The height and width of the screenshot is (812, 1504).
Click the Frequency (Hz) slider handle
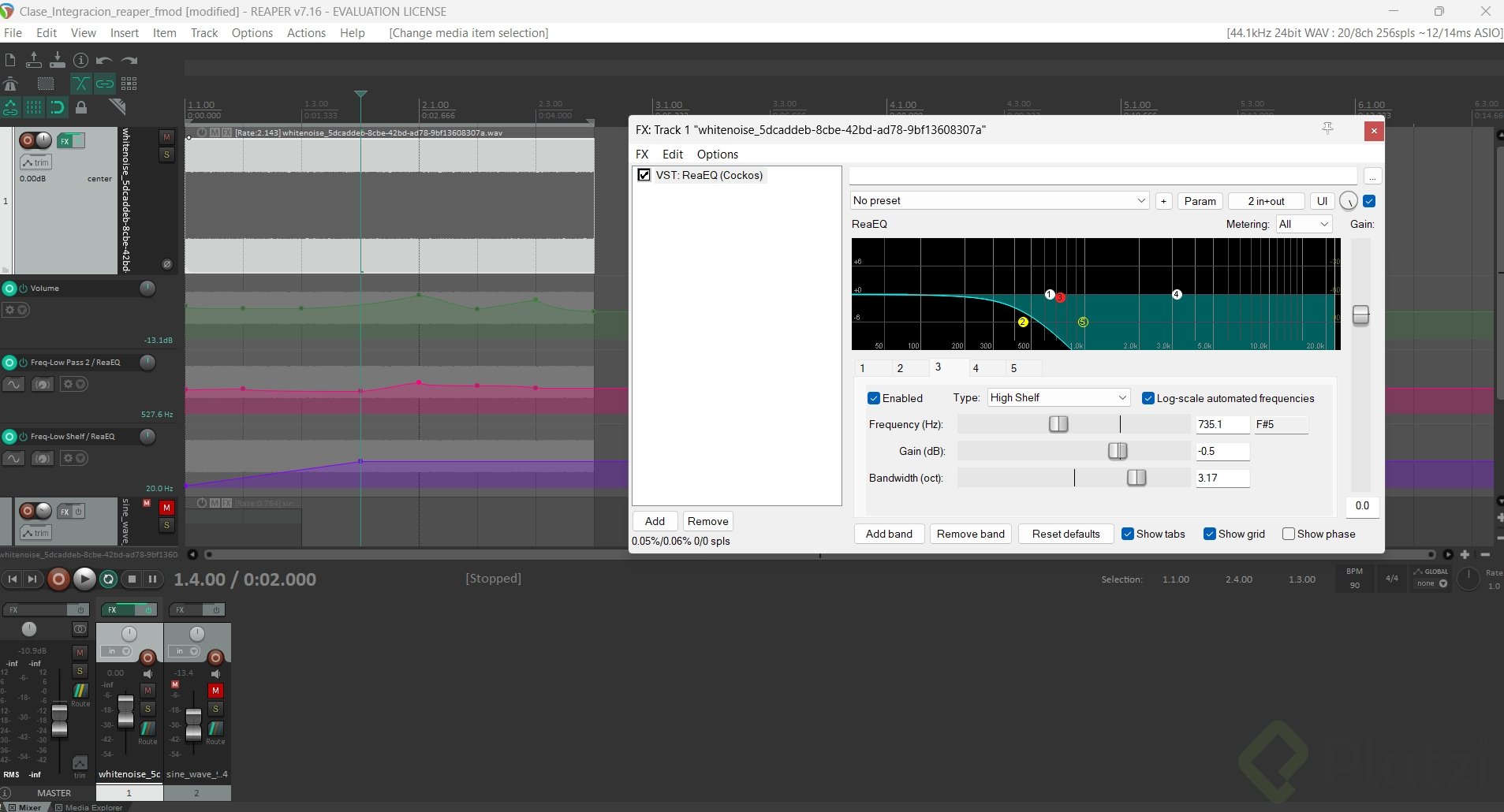[x=1058, y=424]
